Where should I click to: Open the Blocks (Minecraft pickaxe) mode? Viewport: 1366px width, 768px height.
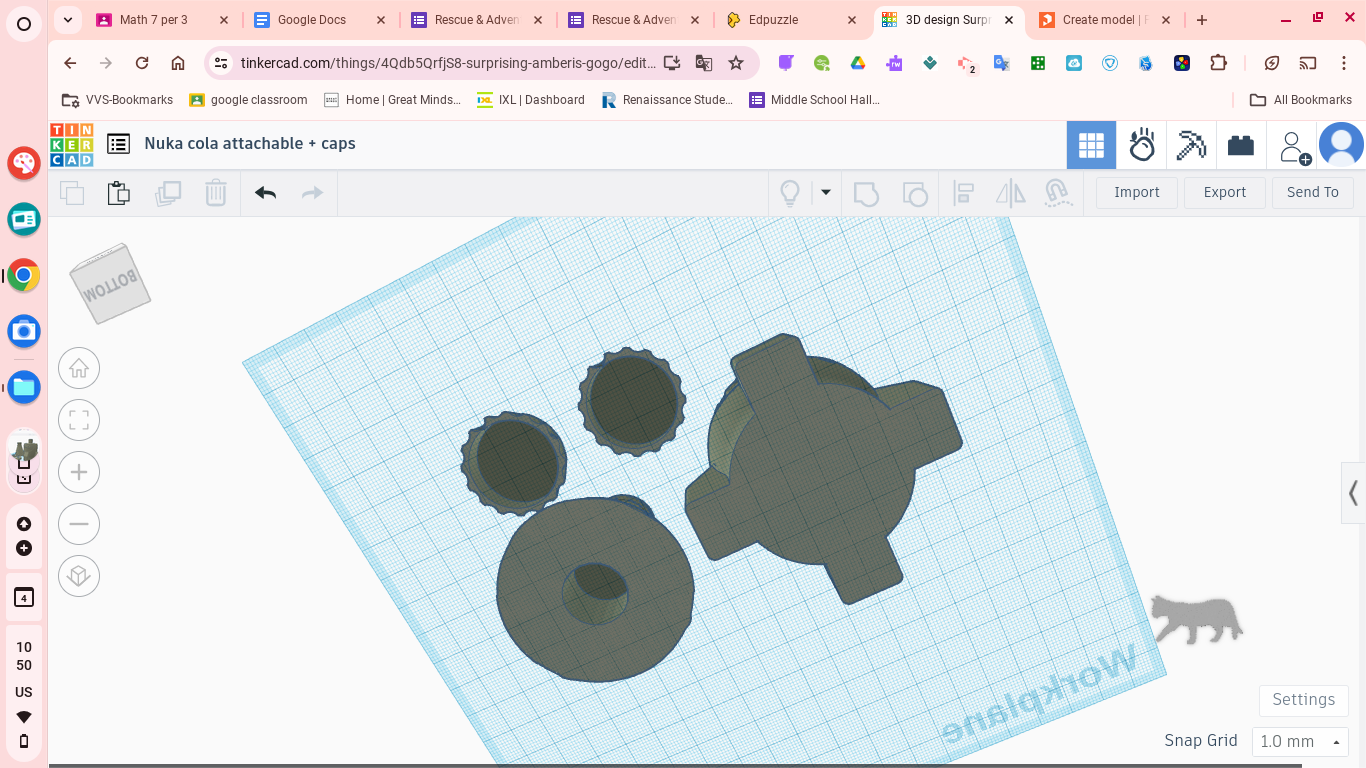[x=1191, y=145]
